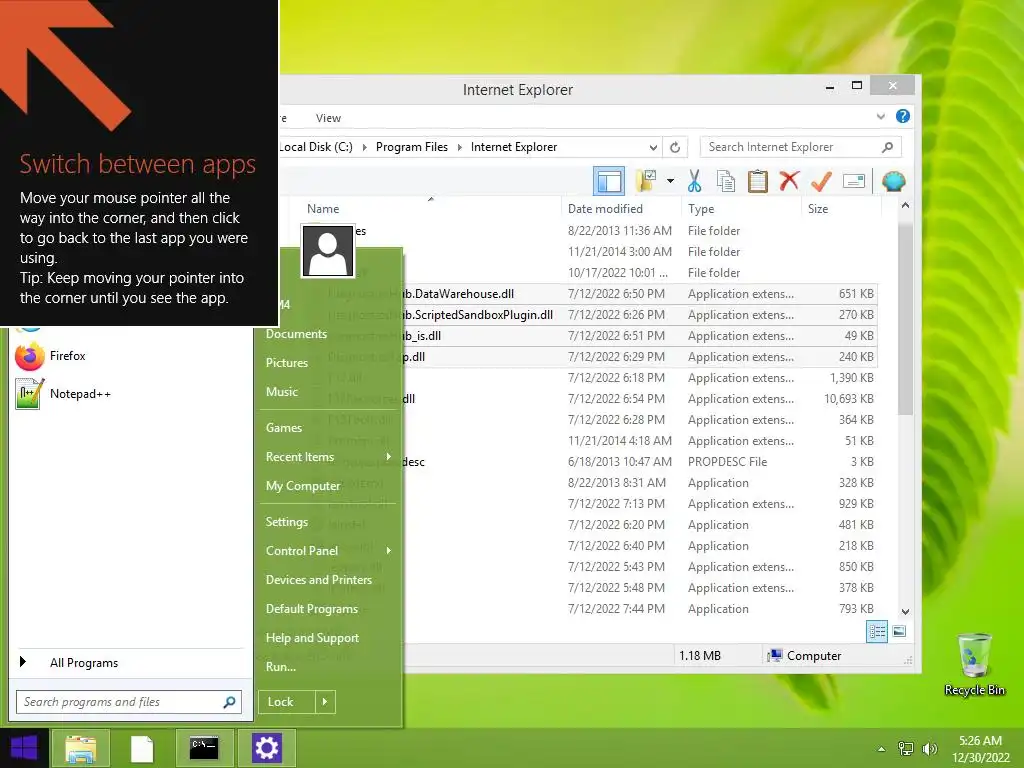Screen dimensions: 1024x768
Task: Expand the arrow after Program Files breadcrumb
Action: pyautogui.click(x=459, y=148)
